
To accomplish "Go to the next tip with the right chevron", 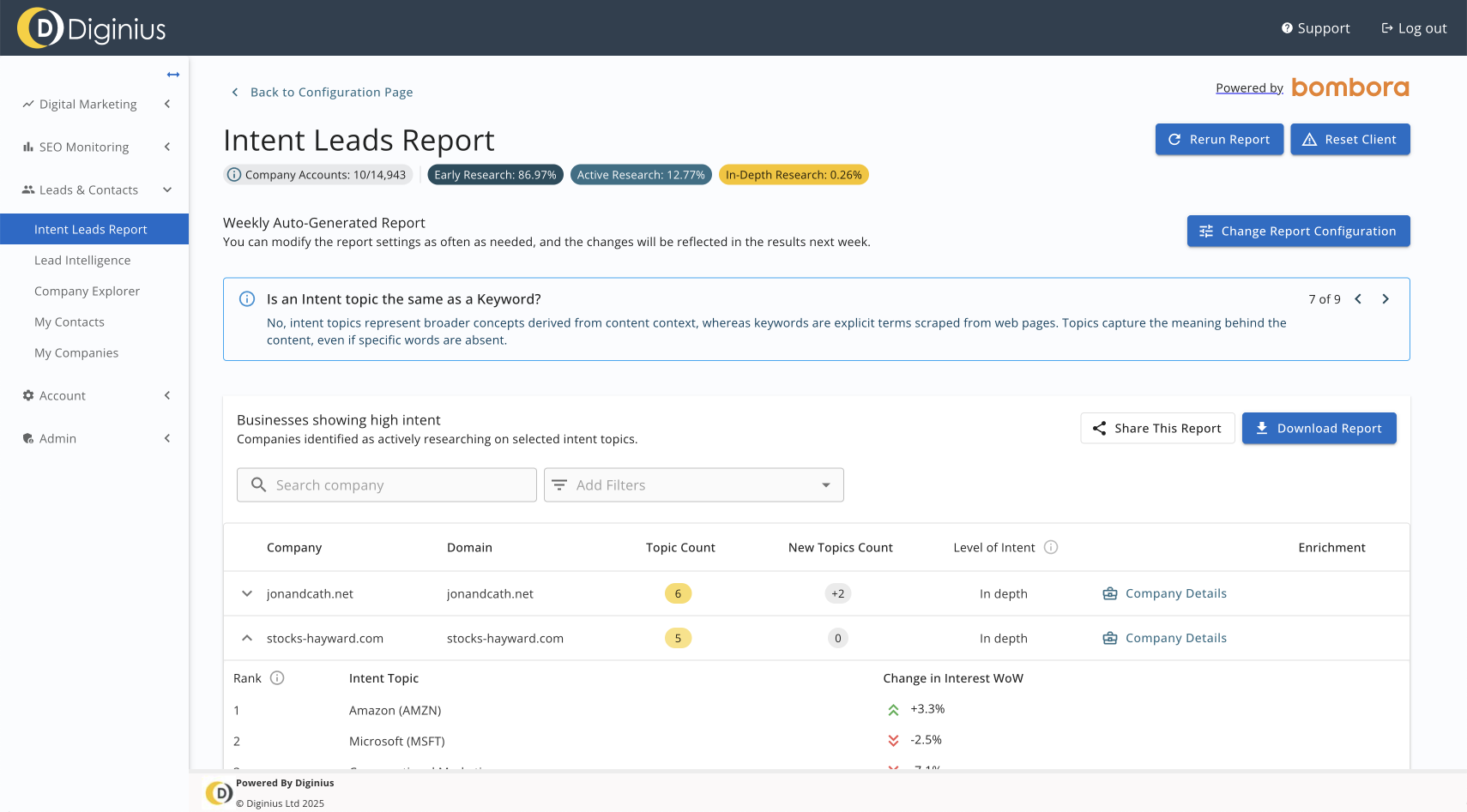I will [1385, 299].
